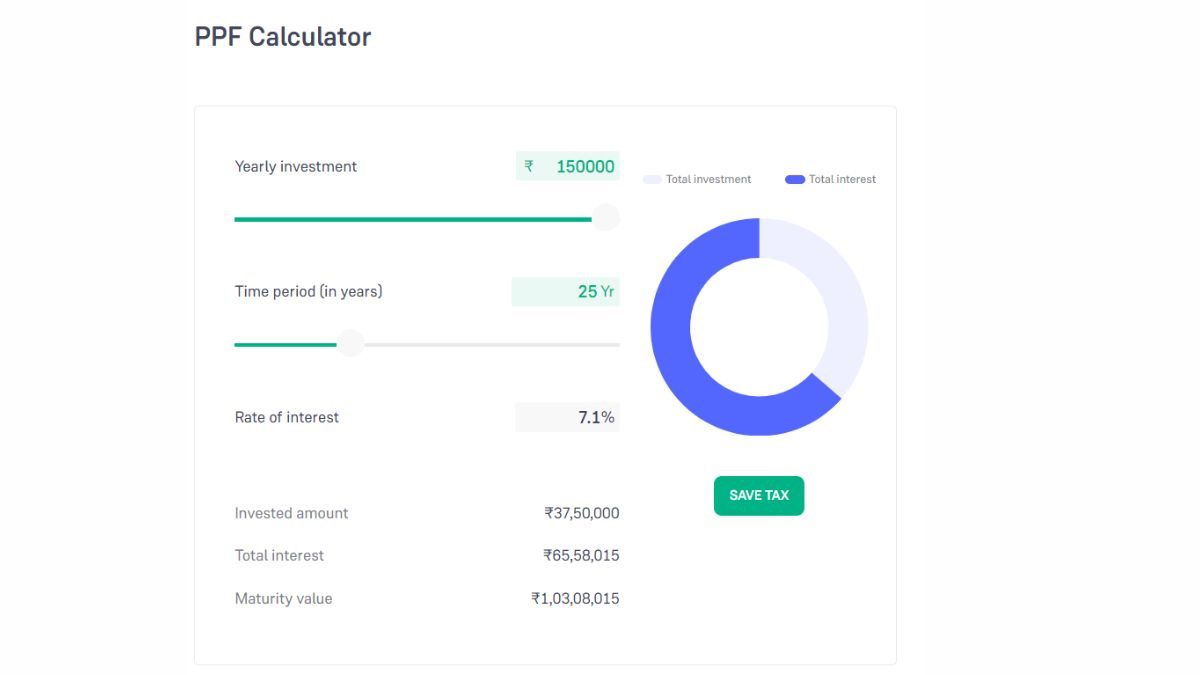Click the yearly investment amount field
1200x675 pixels.
[x=584, y=167]
